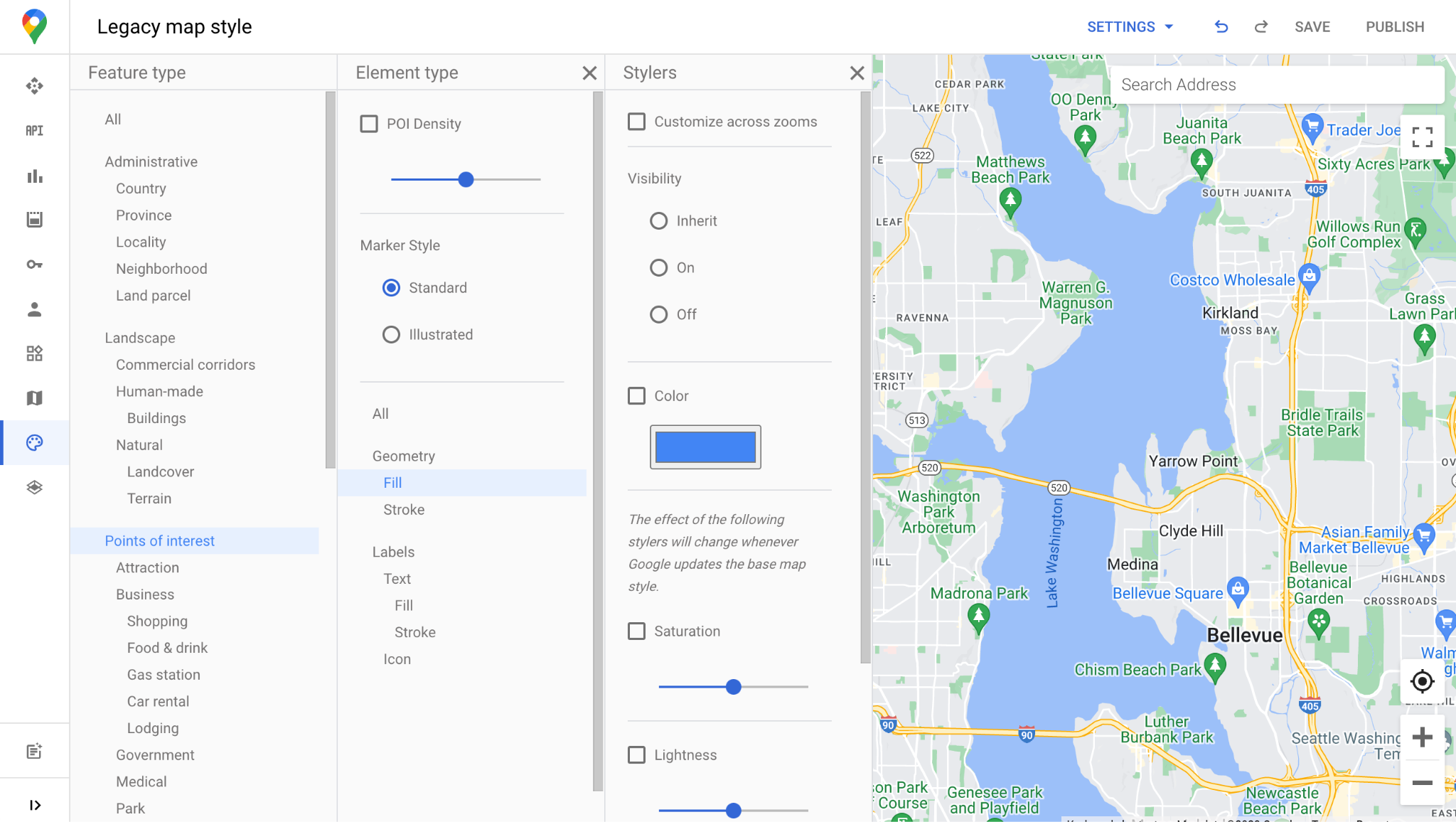Enable the Saturation styler checkbox

pos(636,631)
